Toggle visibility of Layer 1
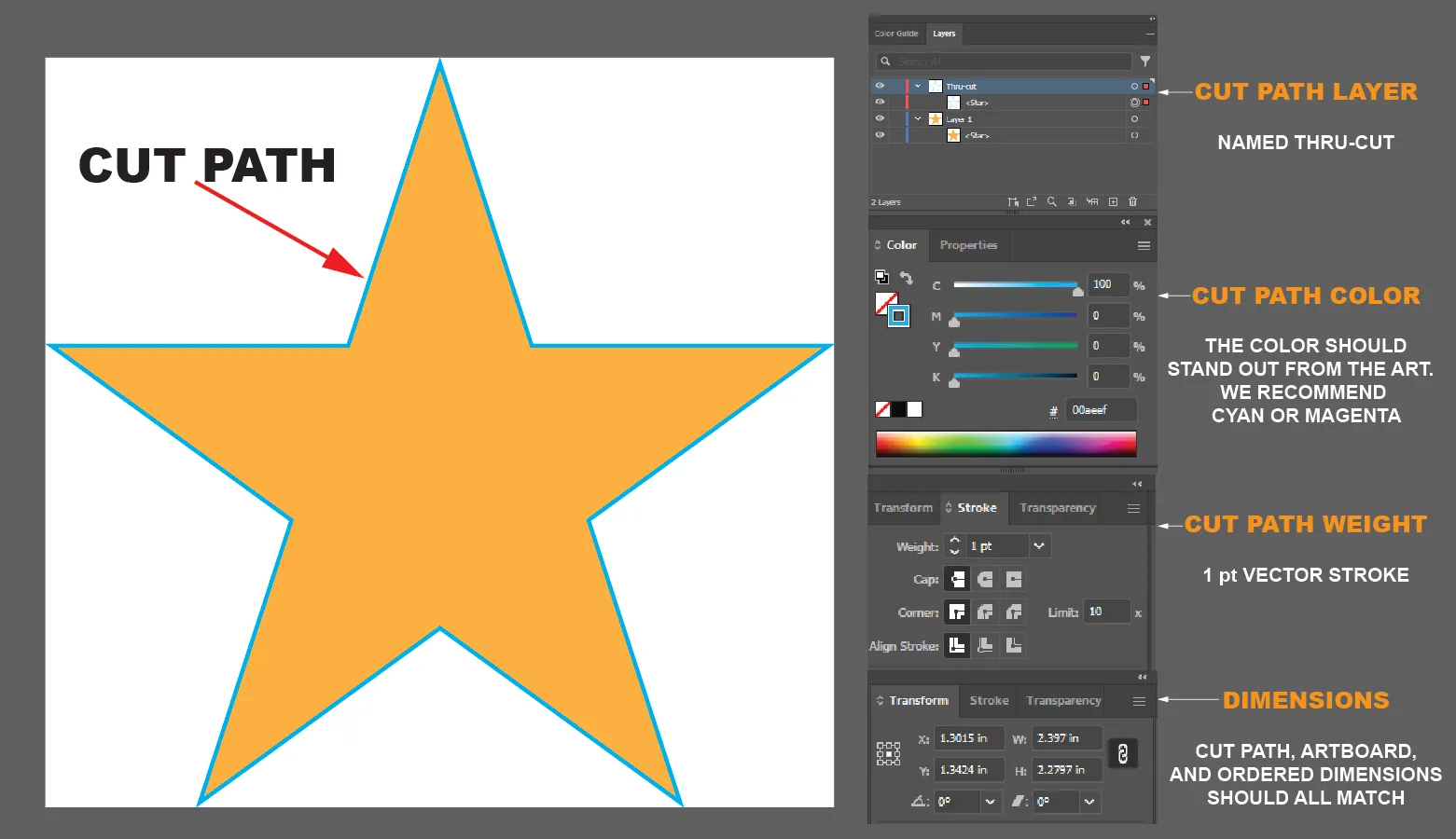The image size is (1456, 839). [x=879, y=119]
